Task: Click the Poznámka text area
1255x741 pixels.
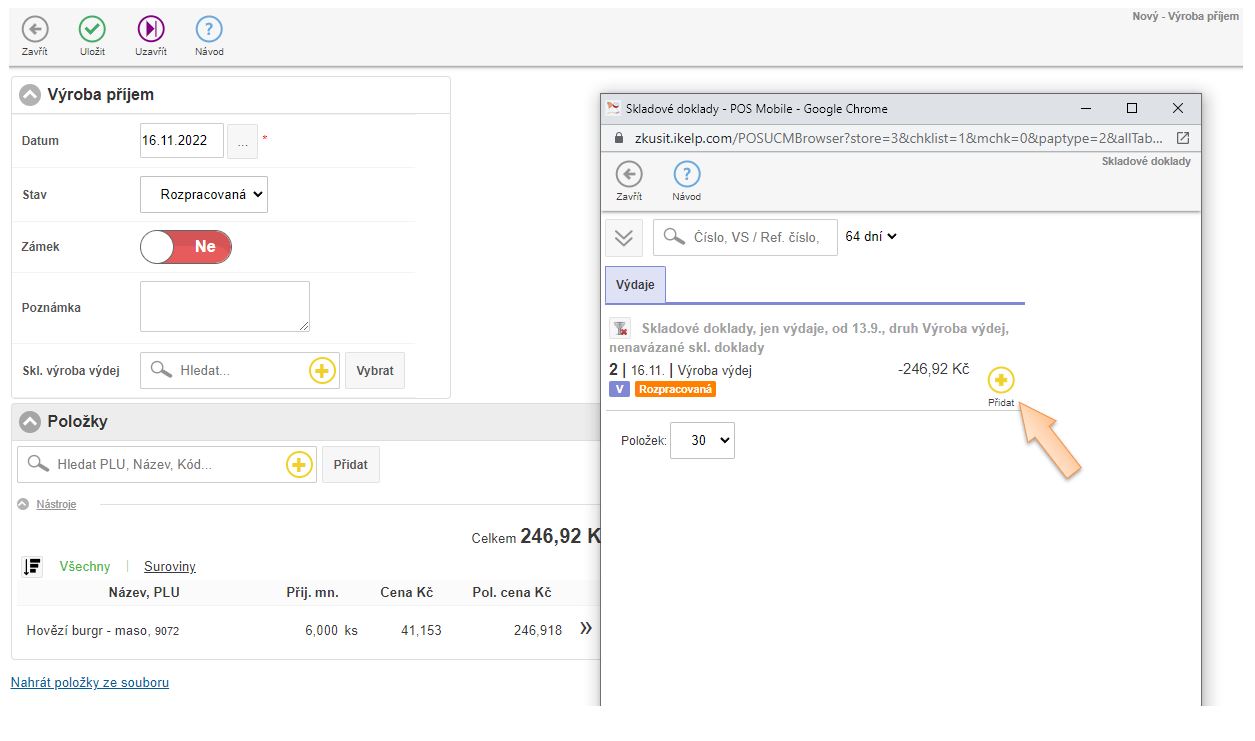Action: (225, 306)
